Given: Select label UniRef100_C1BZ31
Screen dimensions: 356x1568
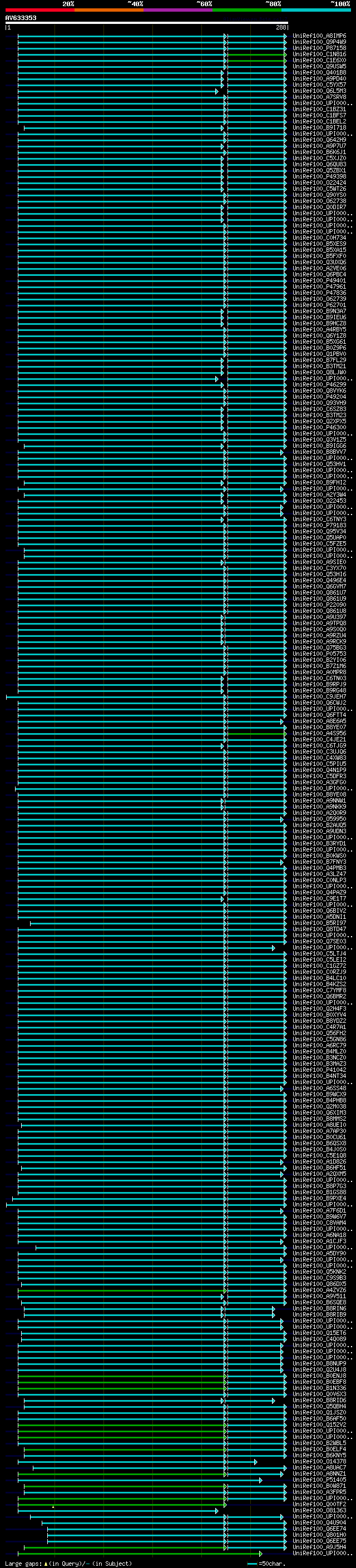Looking at the screenshot, I should (x=319, y=110).
